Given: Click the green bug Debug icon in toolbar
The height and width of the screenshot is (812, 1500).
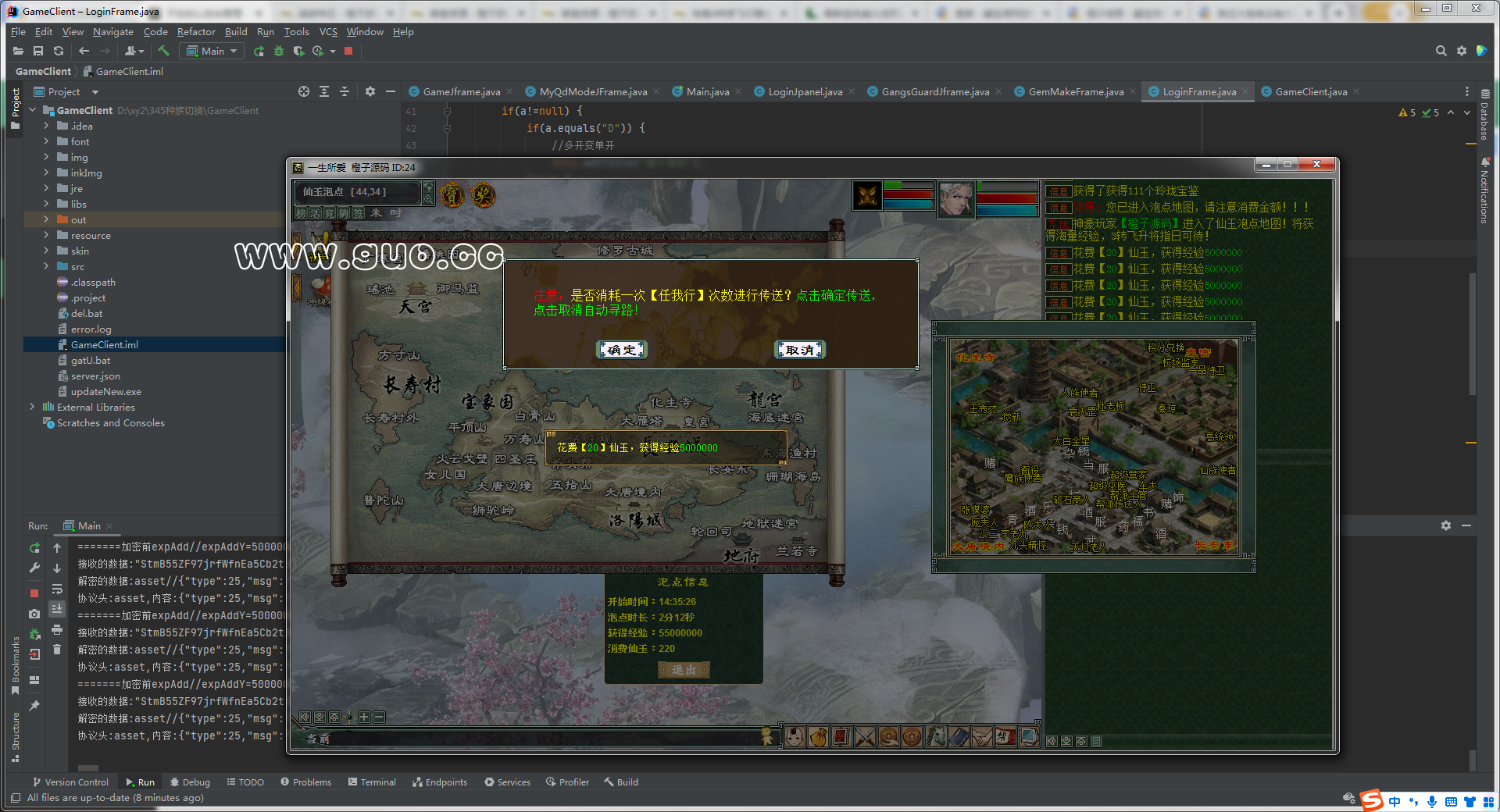Looking at the screenshot, I should (x=279, y=51).
